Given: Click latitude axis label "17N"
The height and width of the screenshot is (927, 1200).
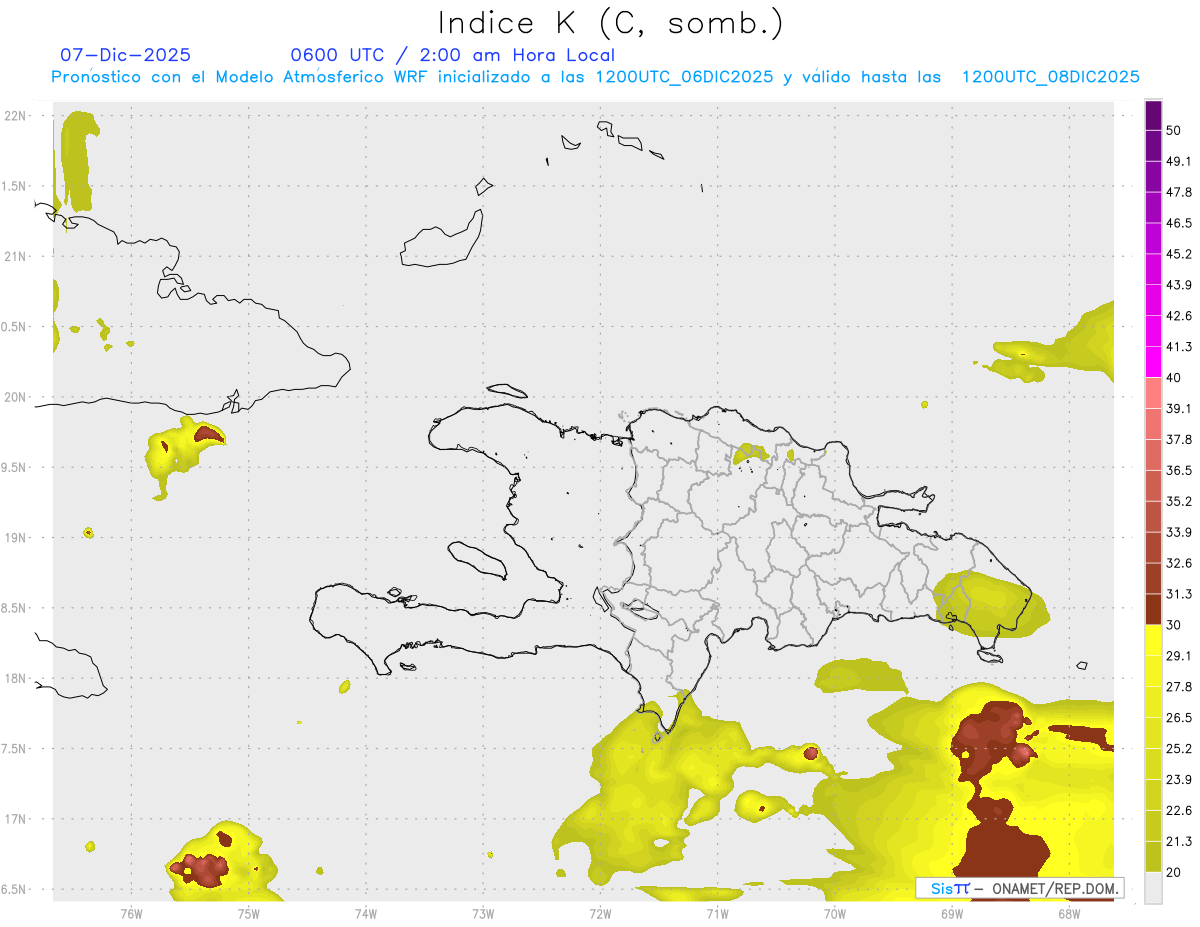Looking at the screenshot, I should [x=16, y=819].
